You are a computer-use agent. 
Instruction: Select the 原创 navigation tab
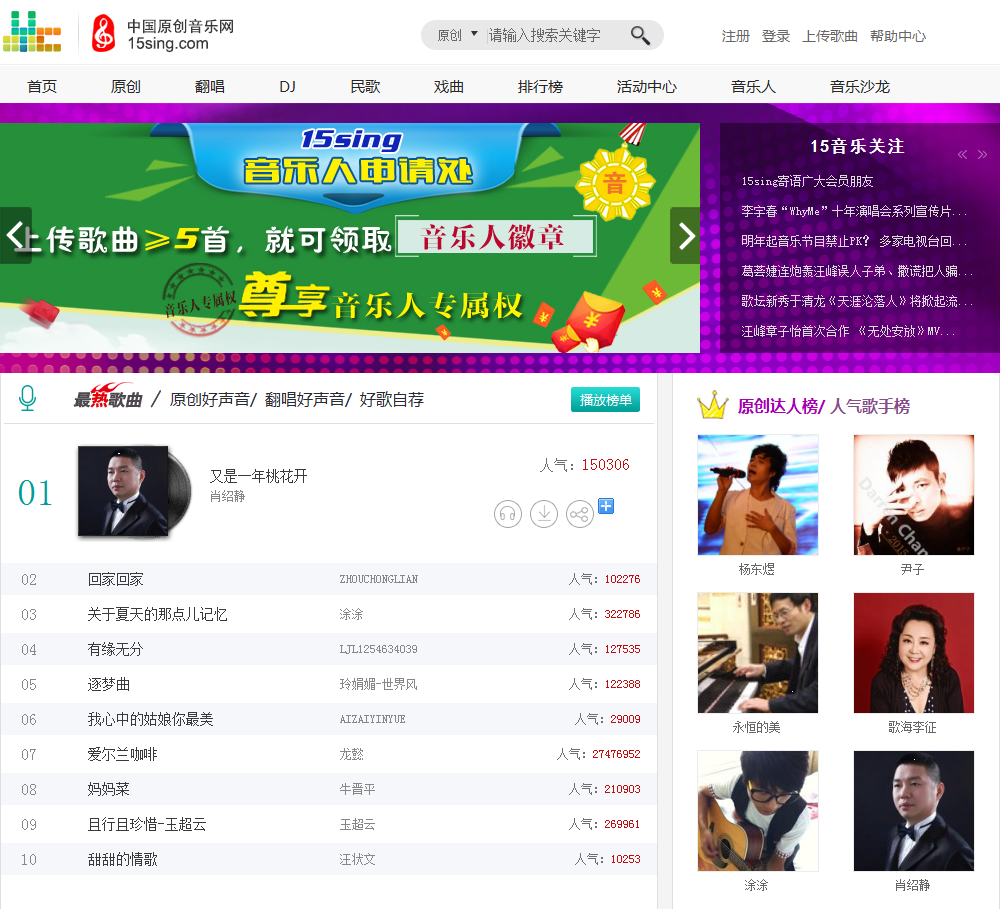click(126, 86)
